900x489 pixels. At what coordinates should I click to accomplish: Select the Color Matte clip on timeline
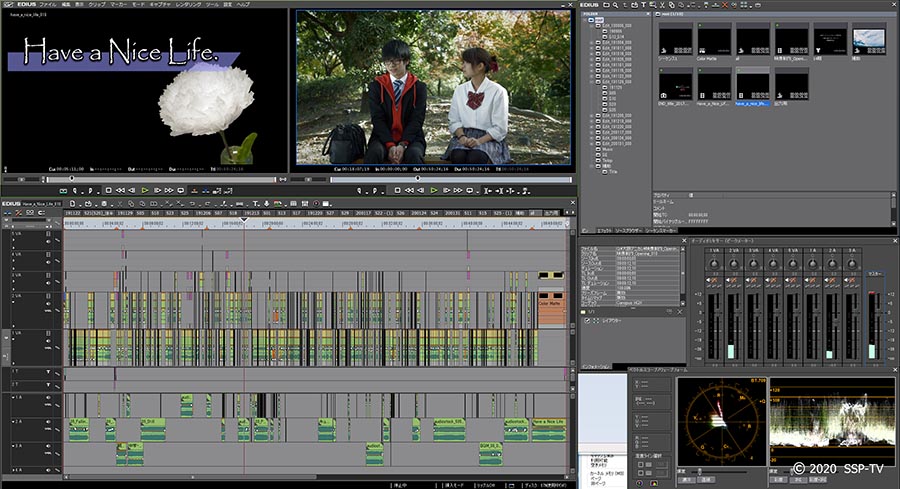pyautogui.click(x=551, y=309)
